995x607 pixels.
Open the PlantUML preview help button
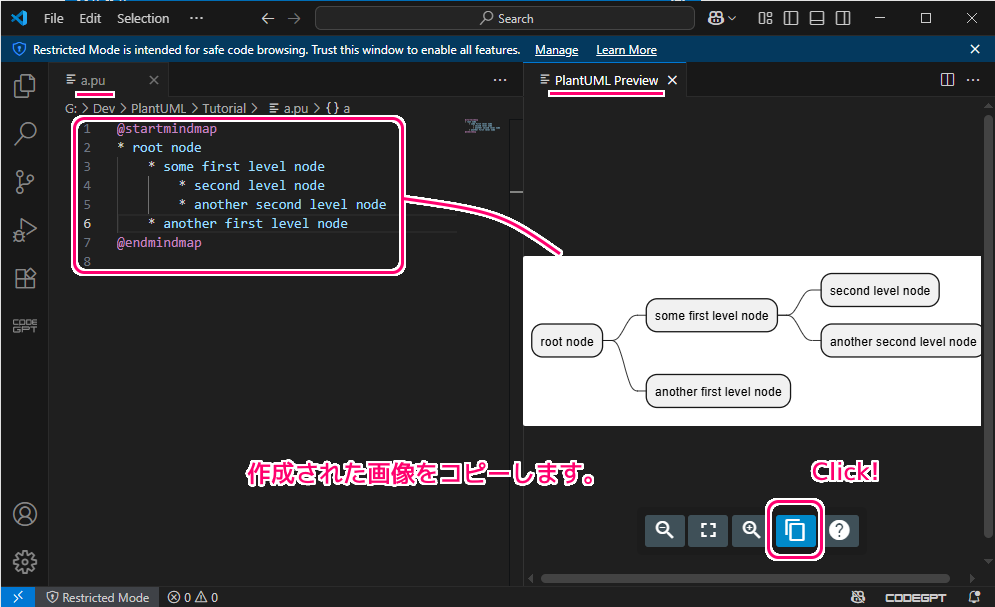click(x=840, y=530)
